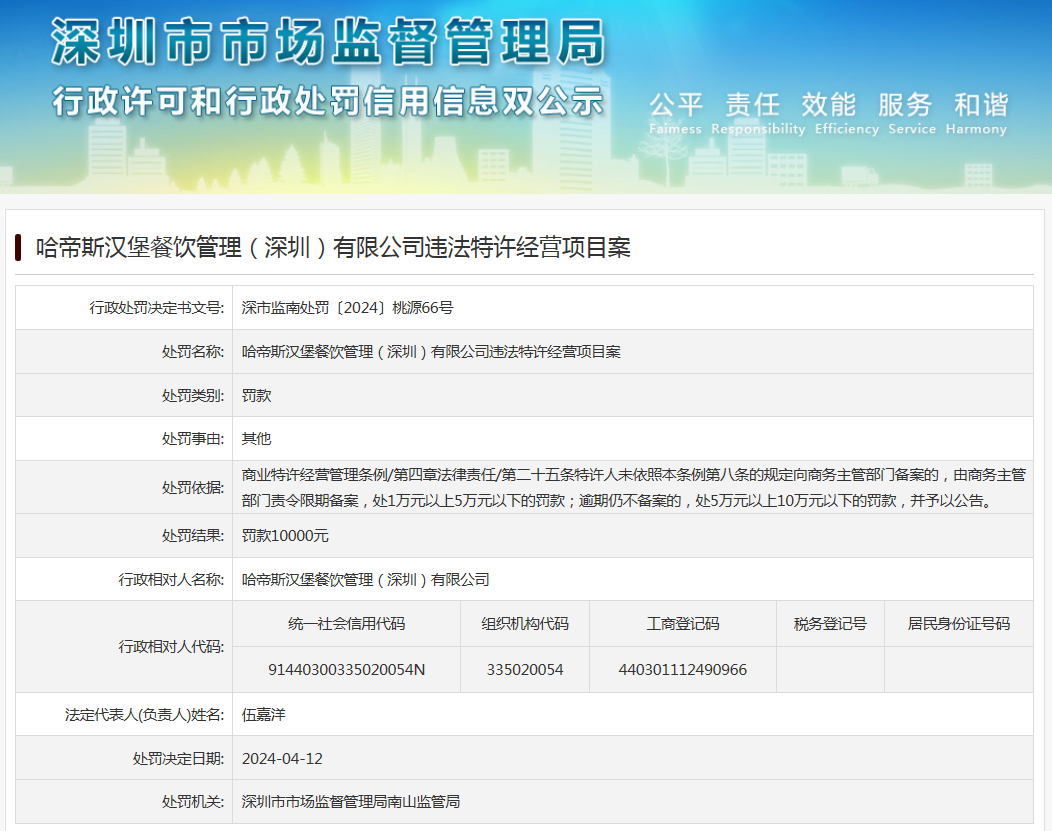The height and width of the screenshot is (831, 1052).
Task: Select the registration code 440301112490966
Action: pos(683,669)
